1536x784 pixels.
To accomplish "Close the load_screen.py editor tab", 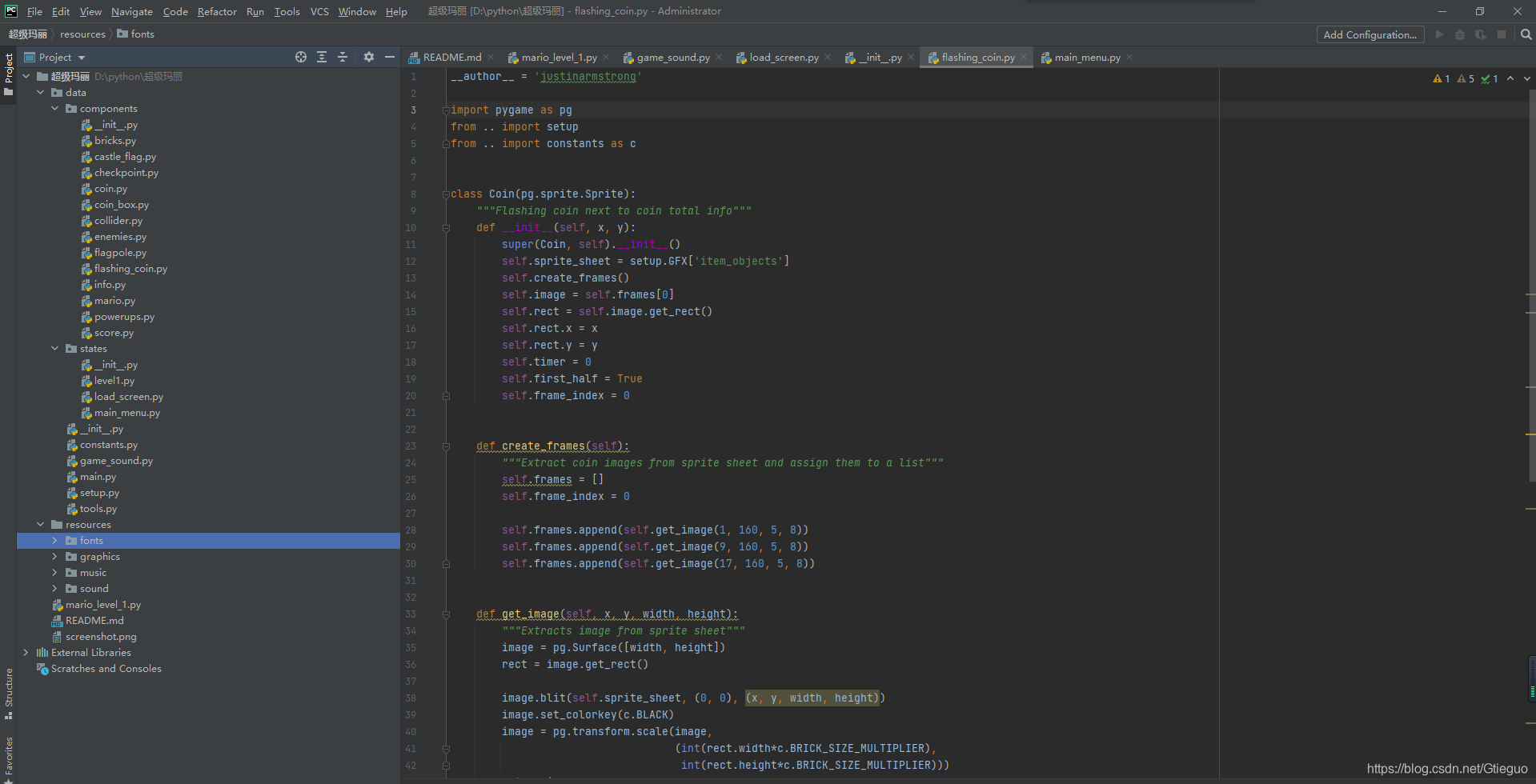I will tap(828, 57).
